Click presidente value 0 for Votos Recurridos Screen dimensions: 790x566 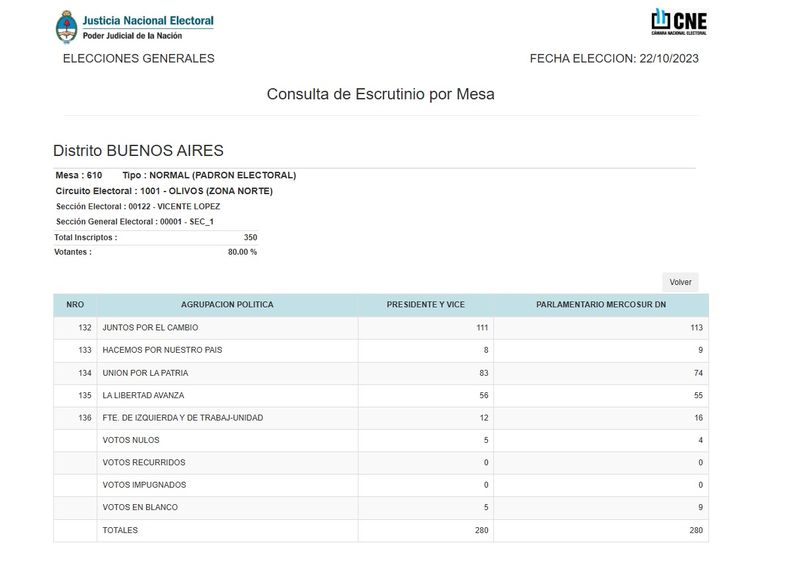pyautogui.click(x=486, y=462)
